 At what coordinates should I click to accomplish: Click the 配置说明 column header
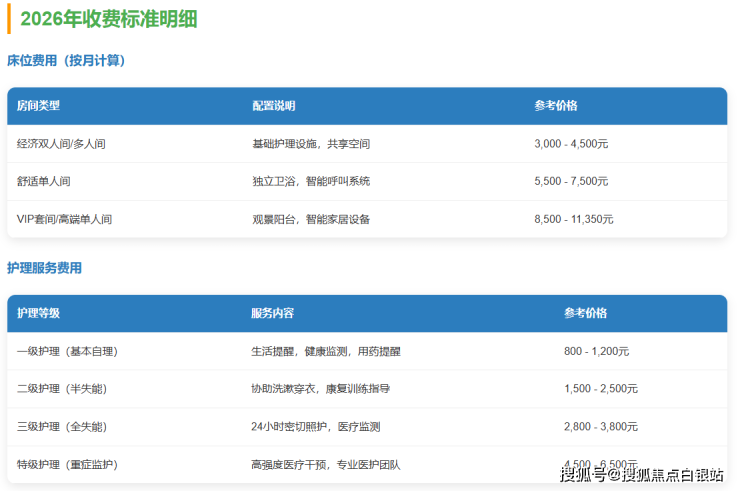273,106
